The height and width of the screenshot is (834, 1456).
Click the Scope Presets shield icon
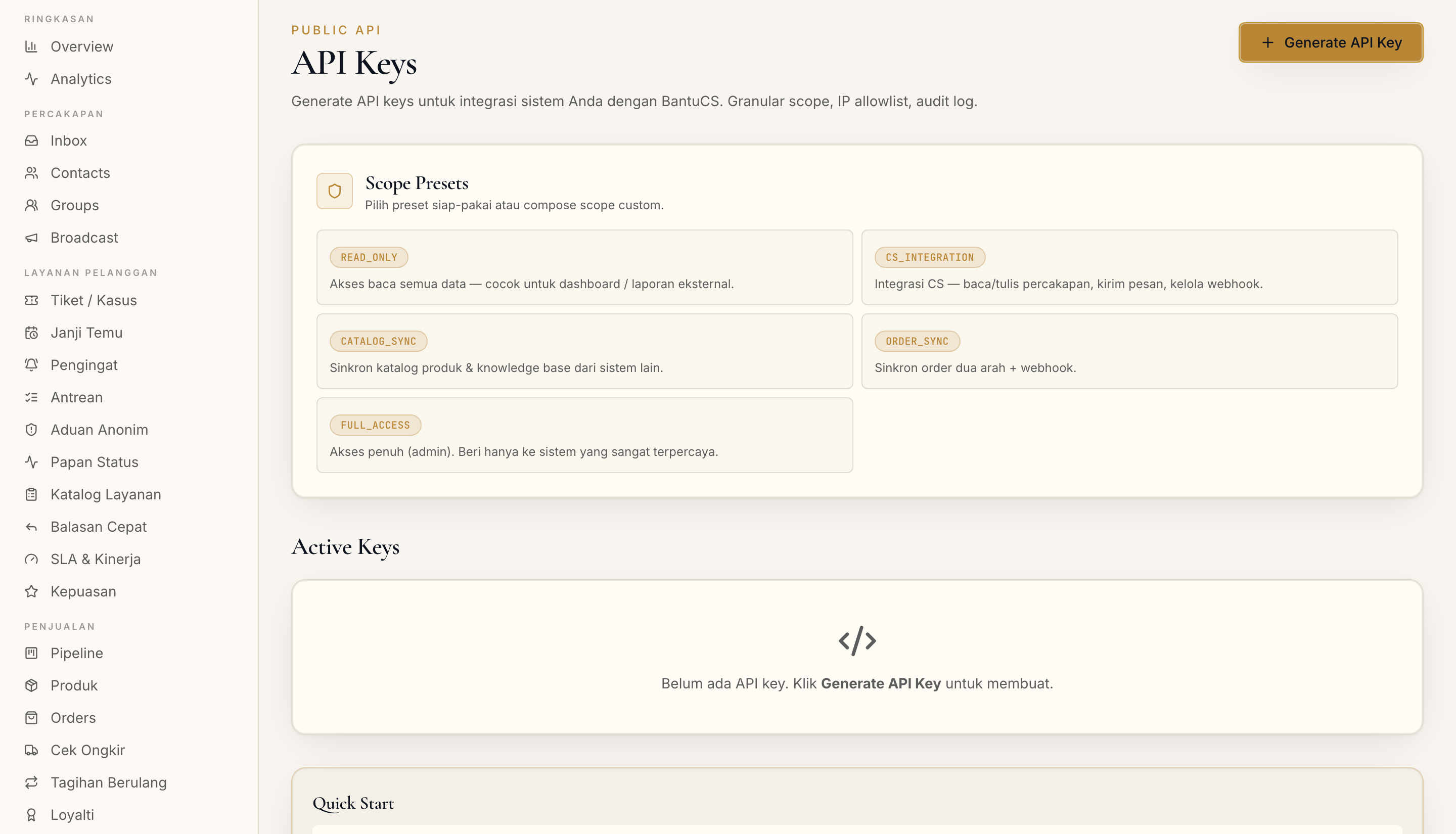click(x=335, y=192)
